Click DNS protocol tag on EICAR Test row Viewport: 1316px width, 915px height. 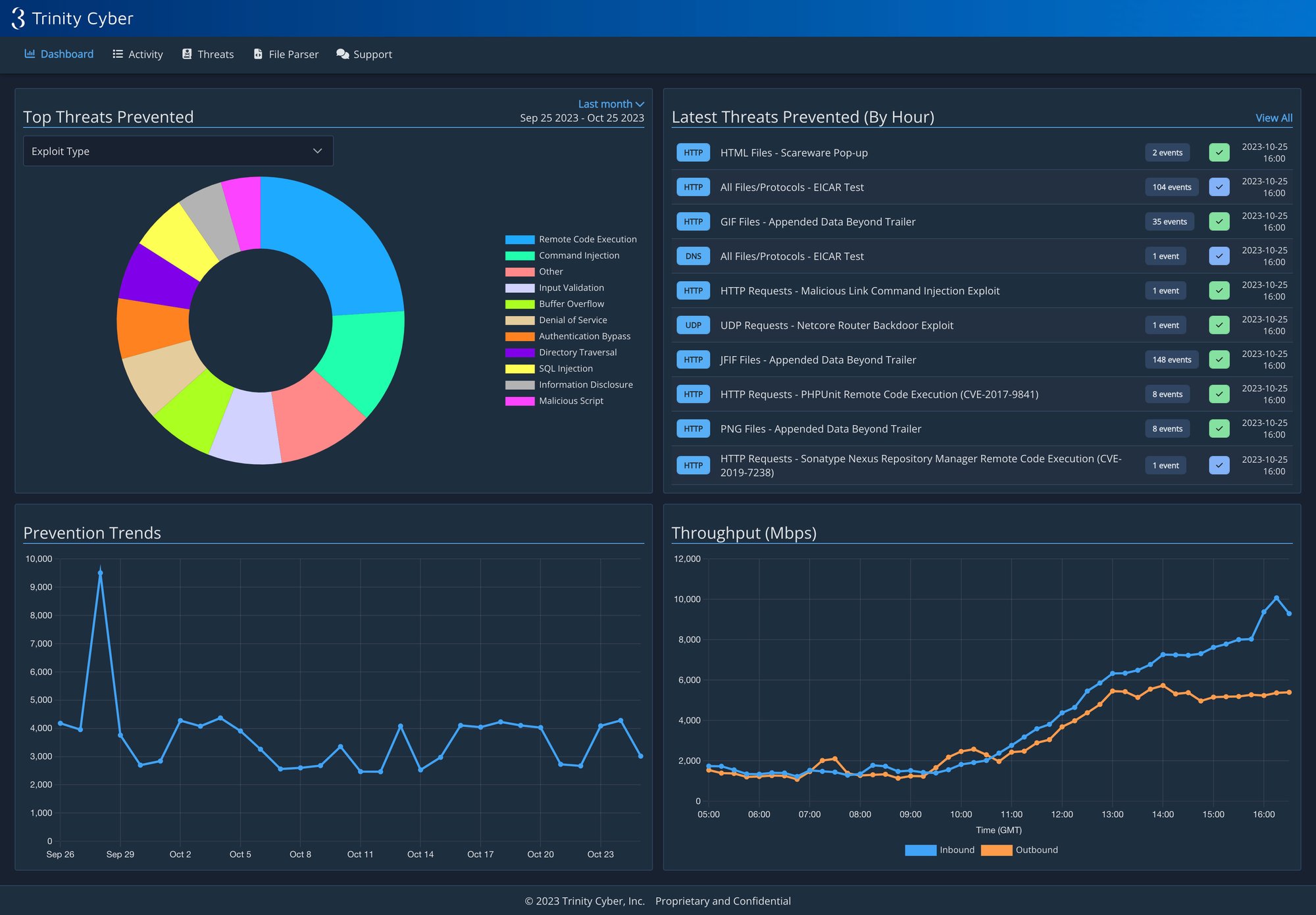(693, 256)
